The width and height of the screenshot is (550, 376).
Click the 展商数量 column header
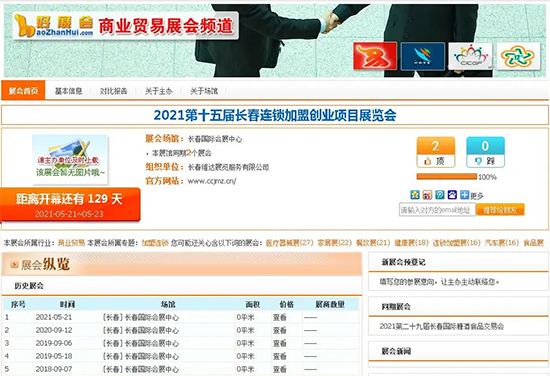tap(330, 304)
